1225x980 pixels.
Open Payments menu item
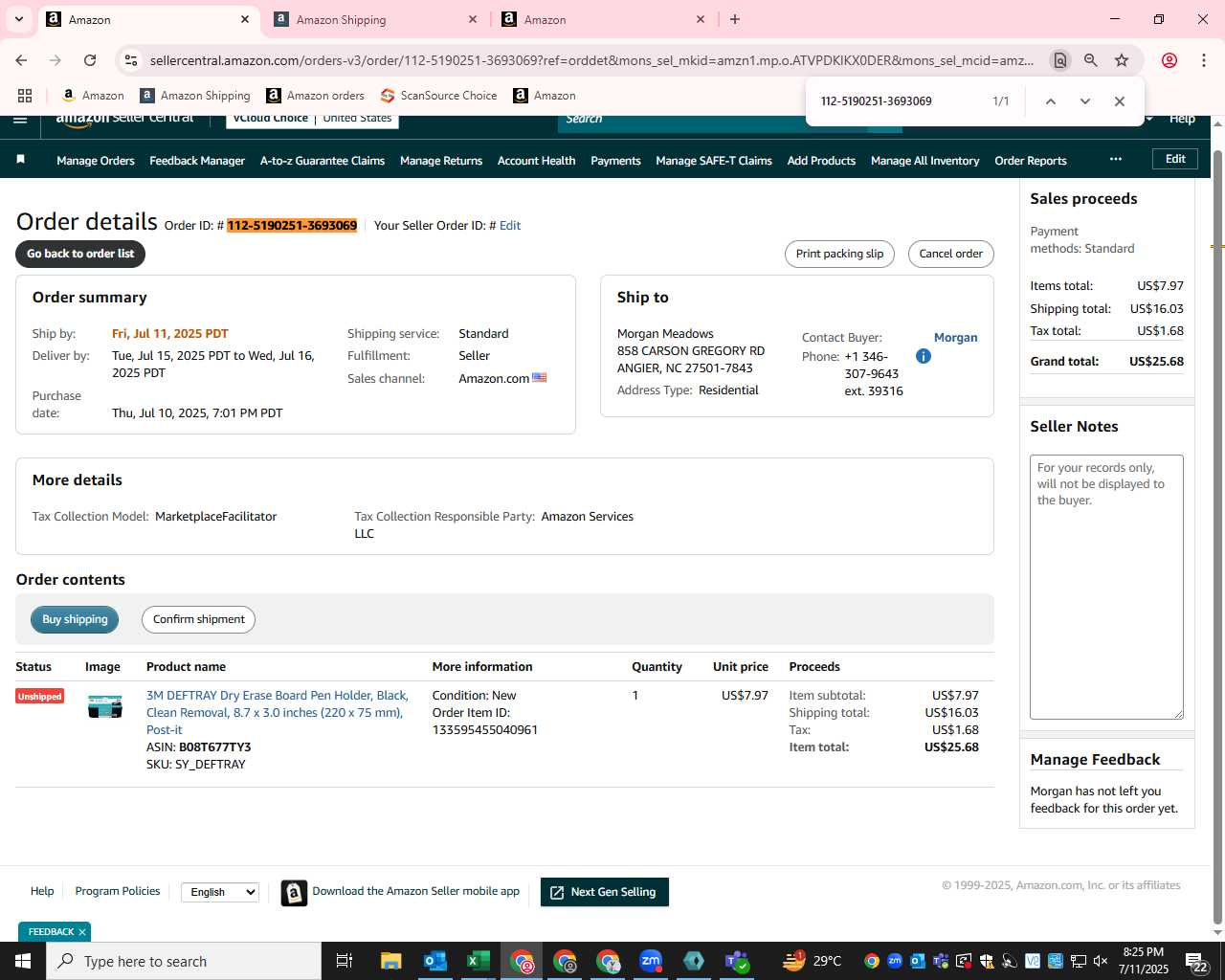point(615,161)
